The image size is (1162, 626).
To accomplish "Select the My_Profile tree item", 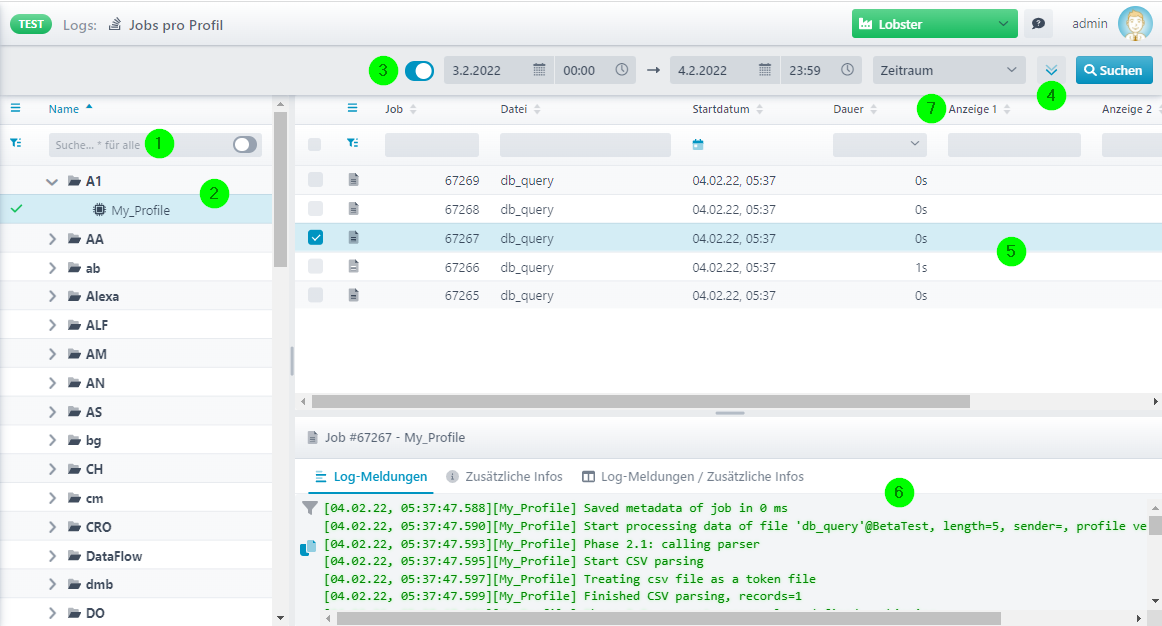I will click(x=136, y=210).
